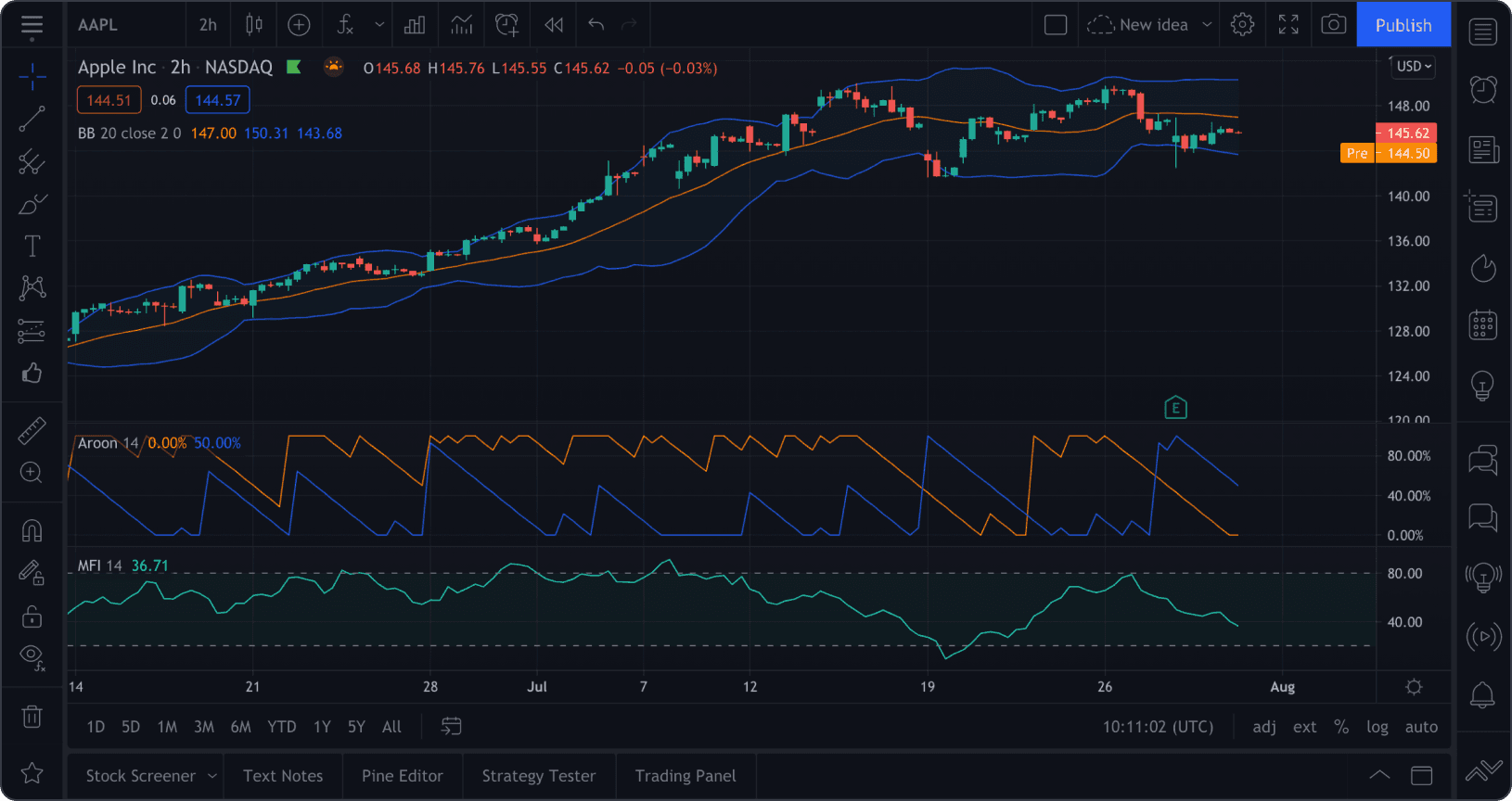Click the candlestick chart style icon

click(253, 25)
